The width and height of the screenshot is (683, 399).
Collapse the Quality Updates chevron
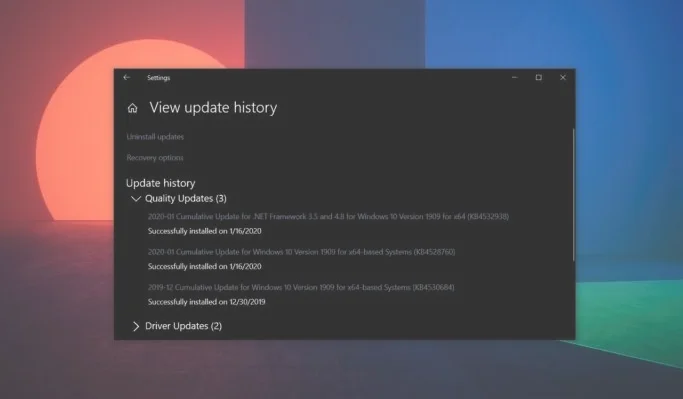[x=136, y=199]
